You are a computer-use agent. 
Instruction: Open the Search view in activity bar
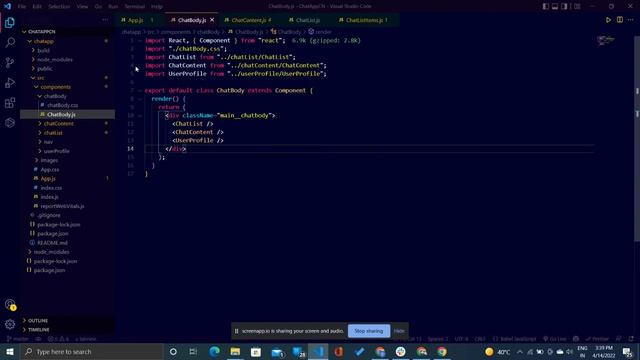click(x=10, y=42)
